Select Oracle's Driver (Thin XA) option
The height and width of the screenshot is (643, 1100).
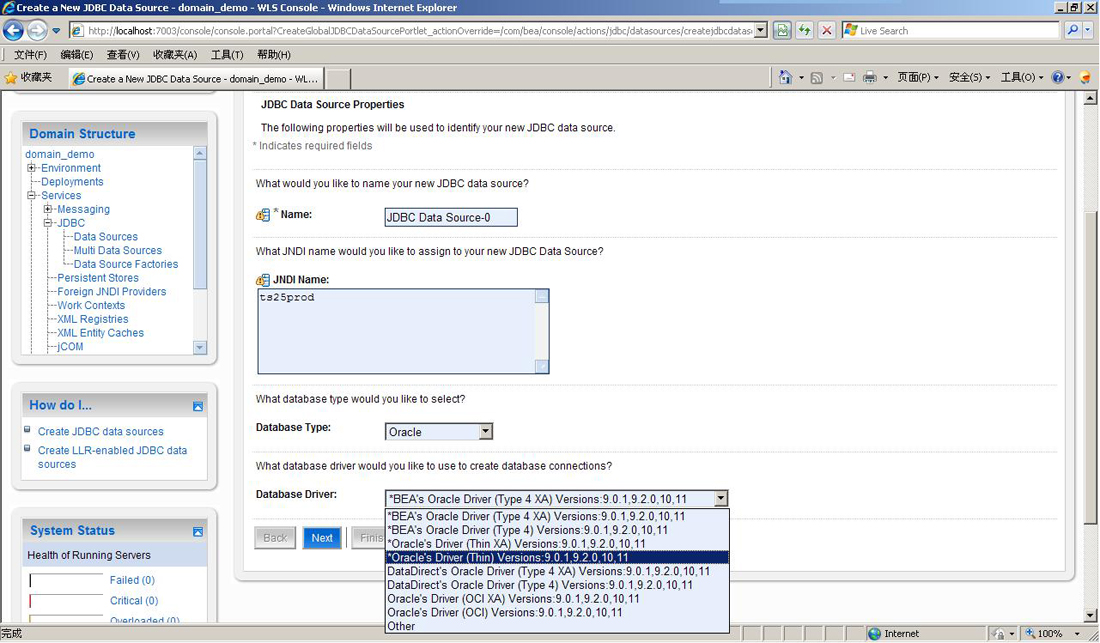[558, 544]
